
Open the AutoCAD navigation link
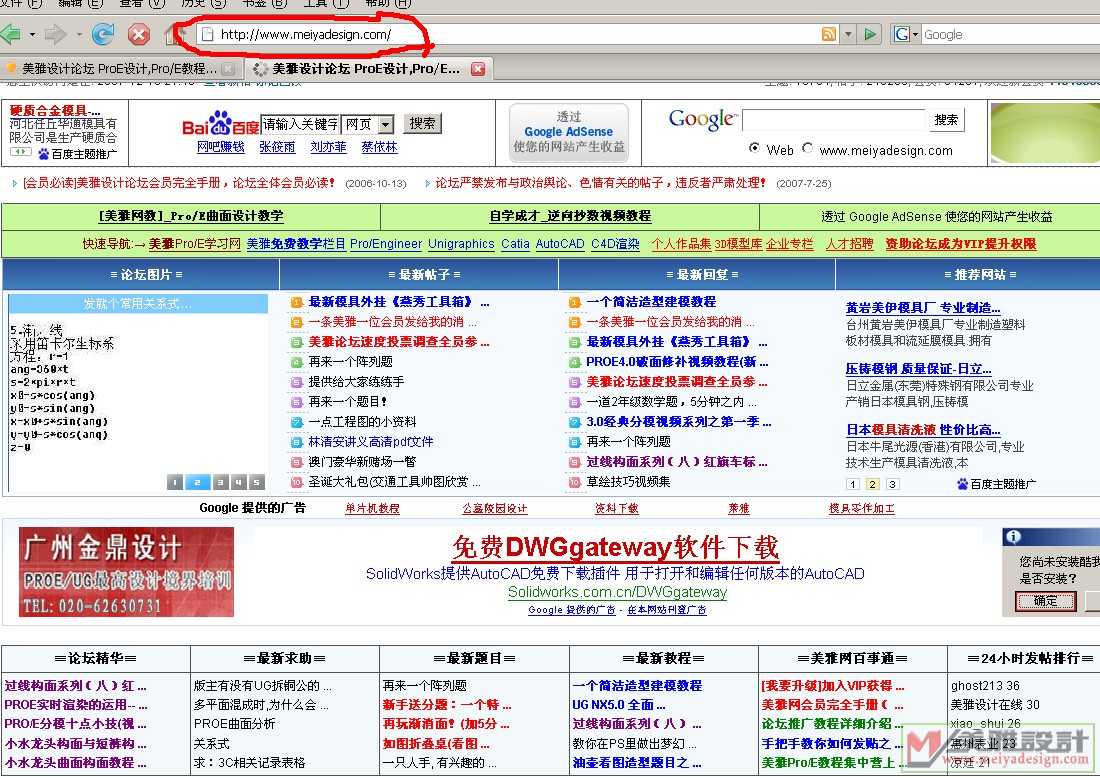click(560, 243)
